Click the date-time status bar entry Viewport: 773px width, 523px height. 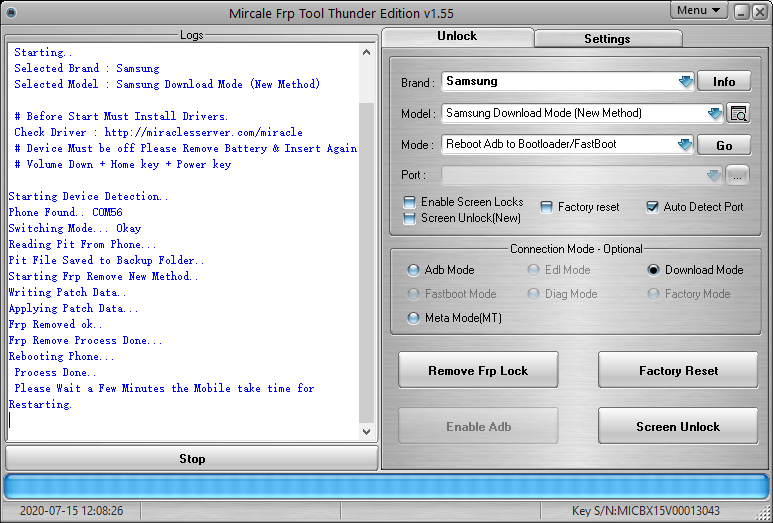pos(71,511)
